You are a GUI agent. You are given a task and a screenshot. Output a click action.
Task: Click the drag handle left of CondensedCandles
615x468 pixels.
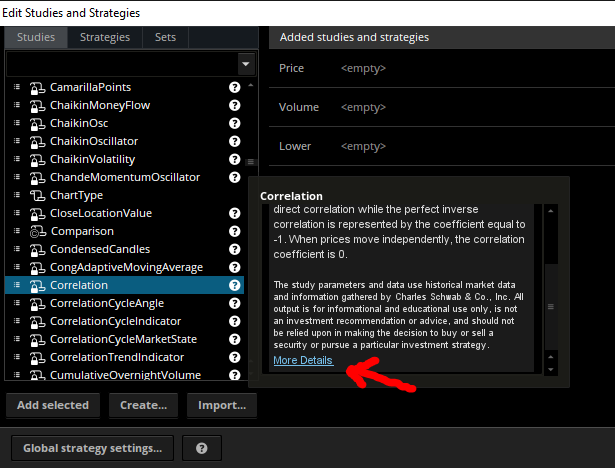pos(17,249)
